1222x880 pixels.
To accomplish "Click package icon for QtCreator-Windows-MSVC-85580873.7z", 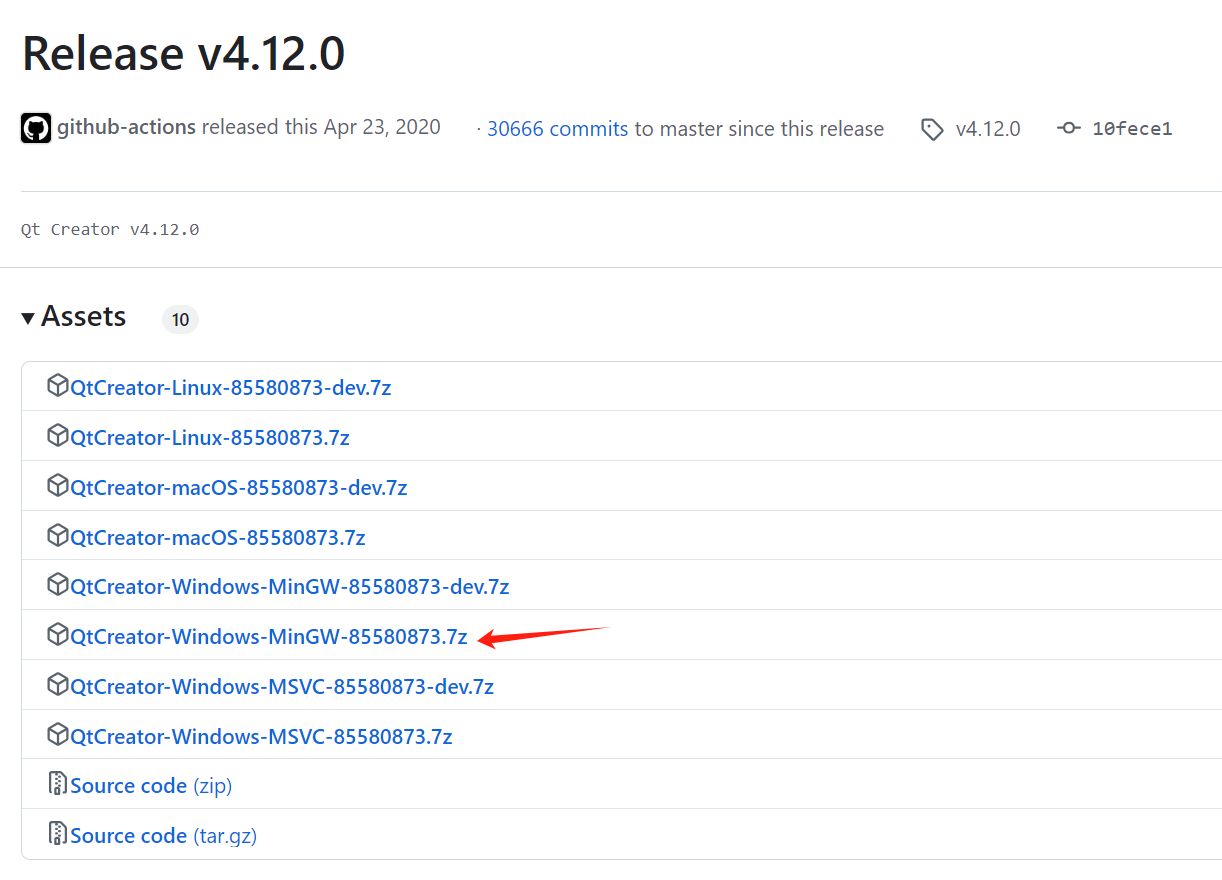I will [x=58, y=735].
